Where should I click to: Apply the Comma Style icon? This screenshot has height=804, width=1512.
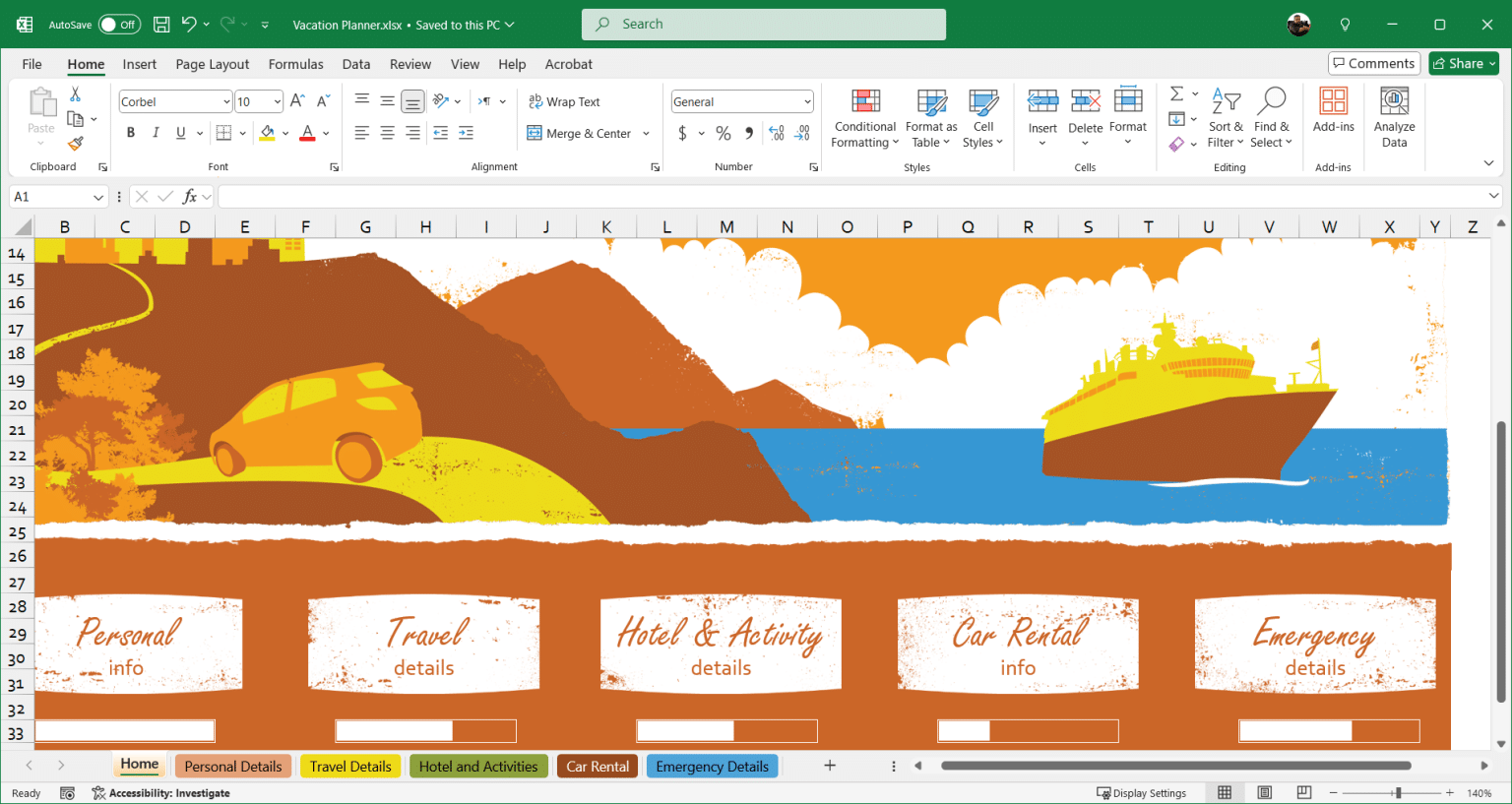(x=750, y=133)
